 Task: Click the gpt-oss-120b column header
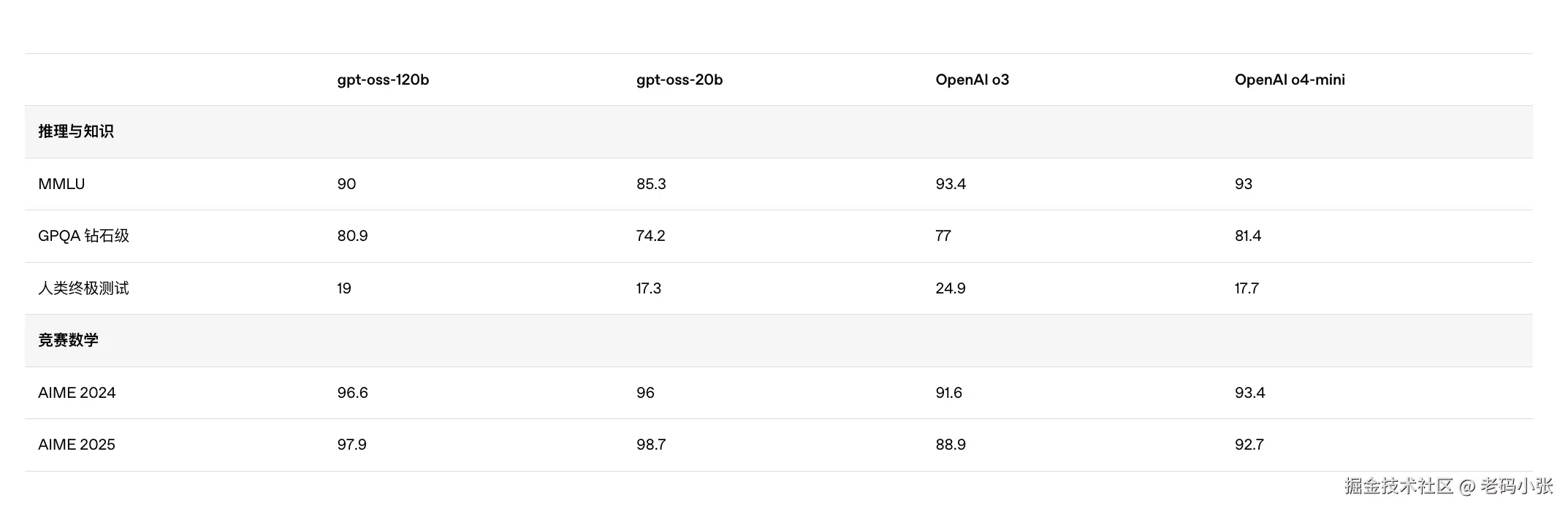click(x=383, y=80)
